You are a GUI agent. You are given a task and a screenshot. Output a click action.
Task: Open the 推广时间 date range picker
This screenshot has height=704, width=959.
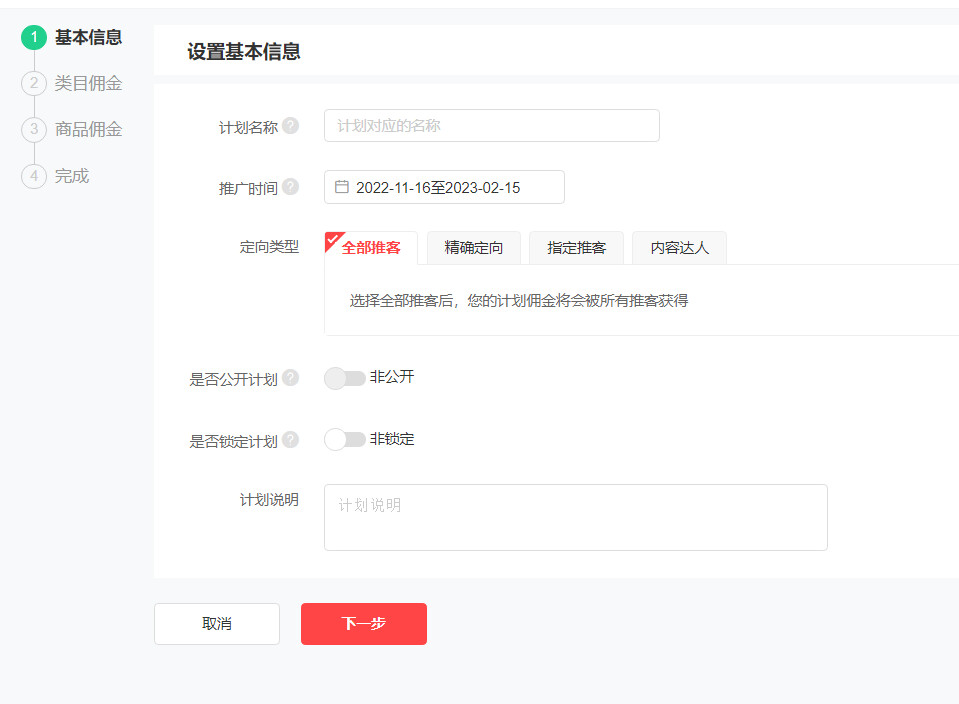coord(444,187)
